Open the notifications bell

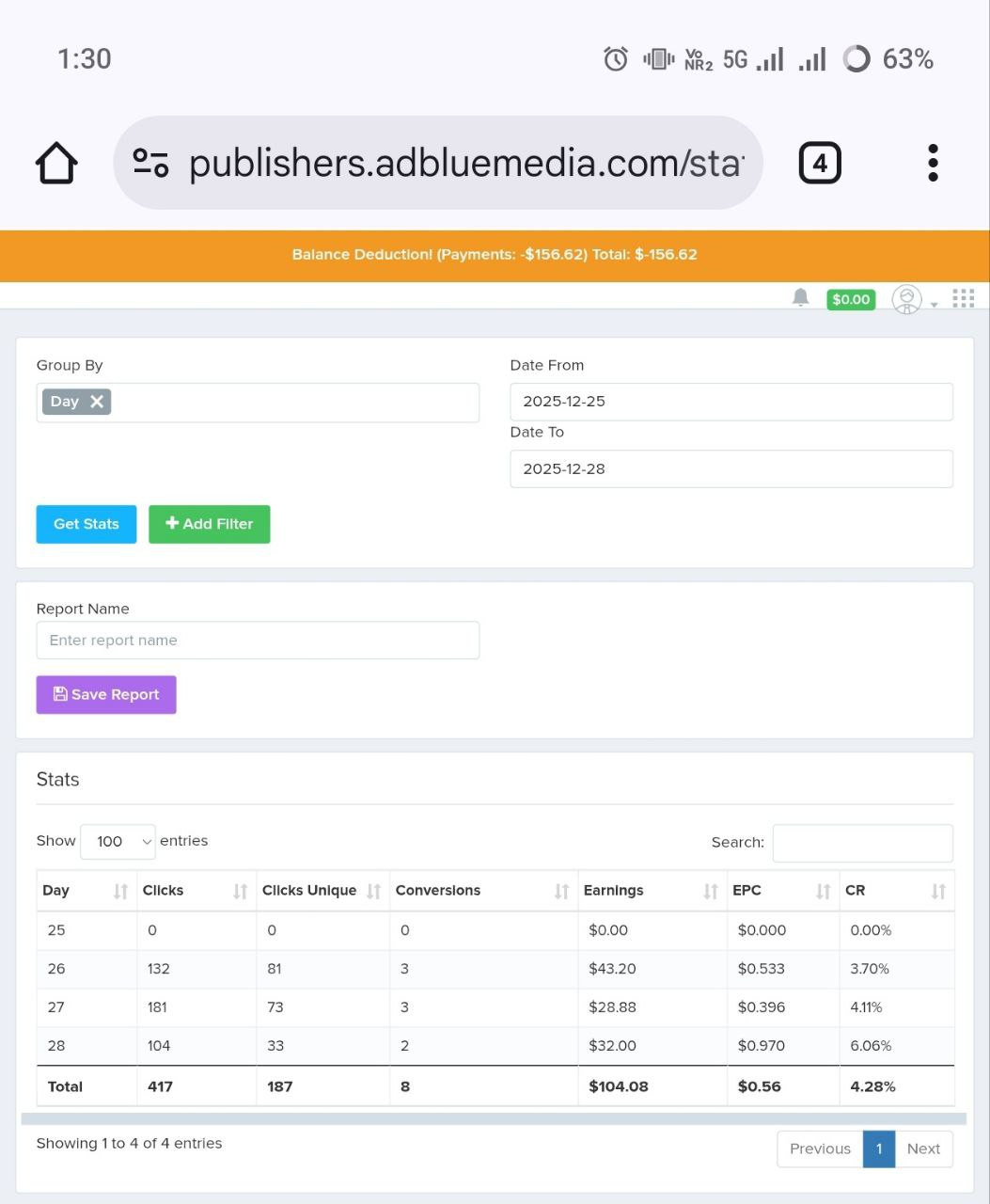tap(800, 298)
